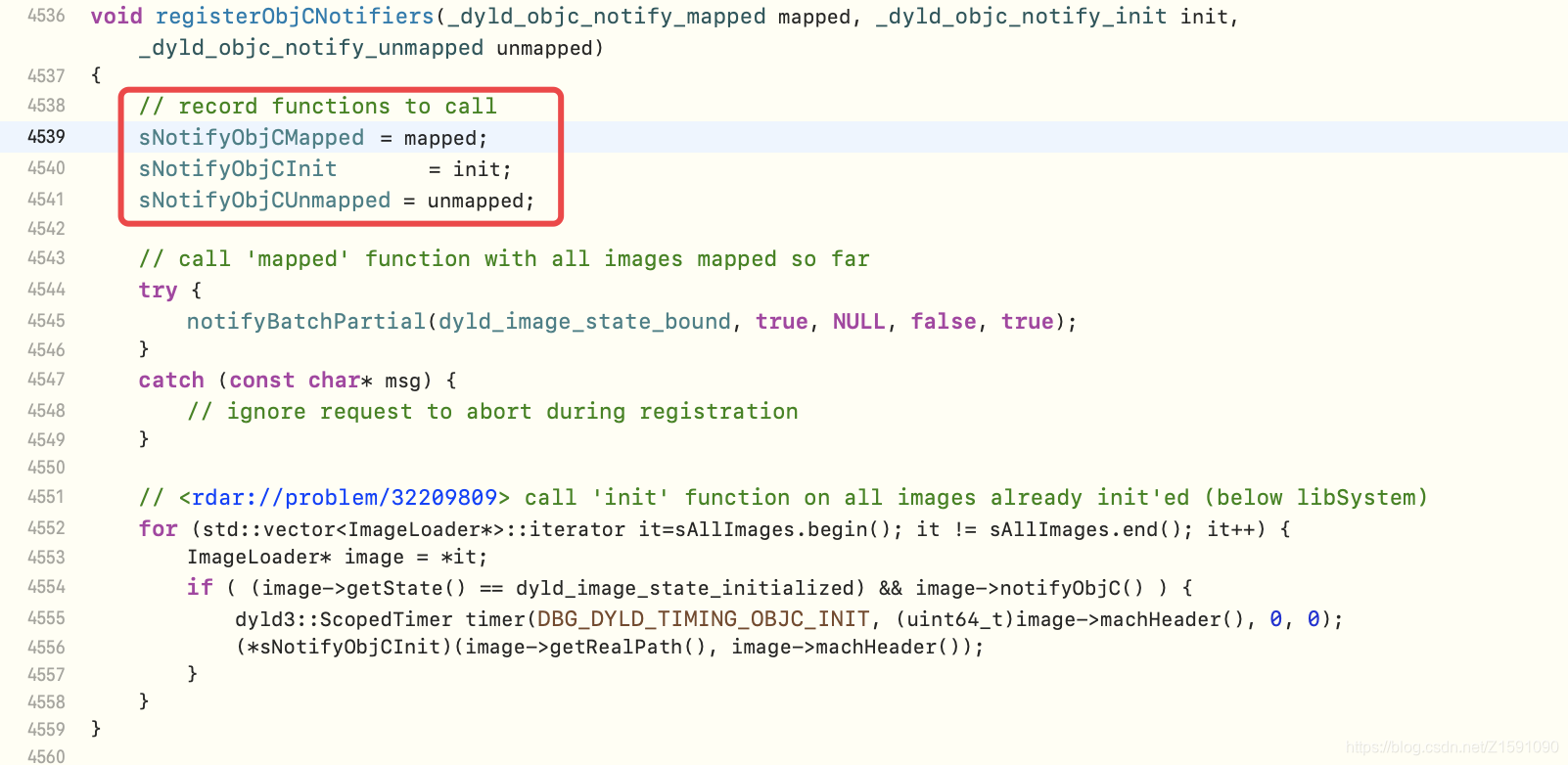
Task: Click the NULL argument on line 4545
Action: tap(858, 322)
